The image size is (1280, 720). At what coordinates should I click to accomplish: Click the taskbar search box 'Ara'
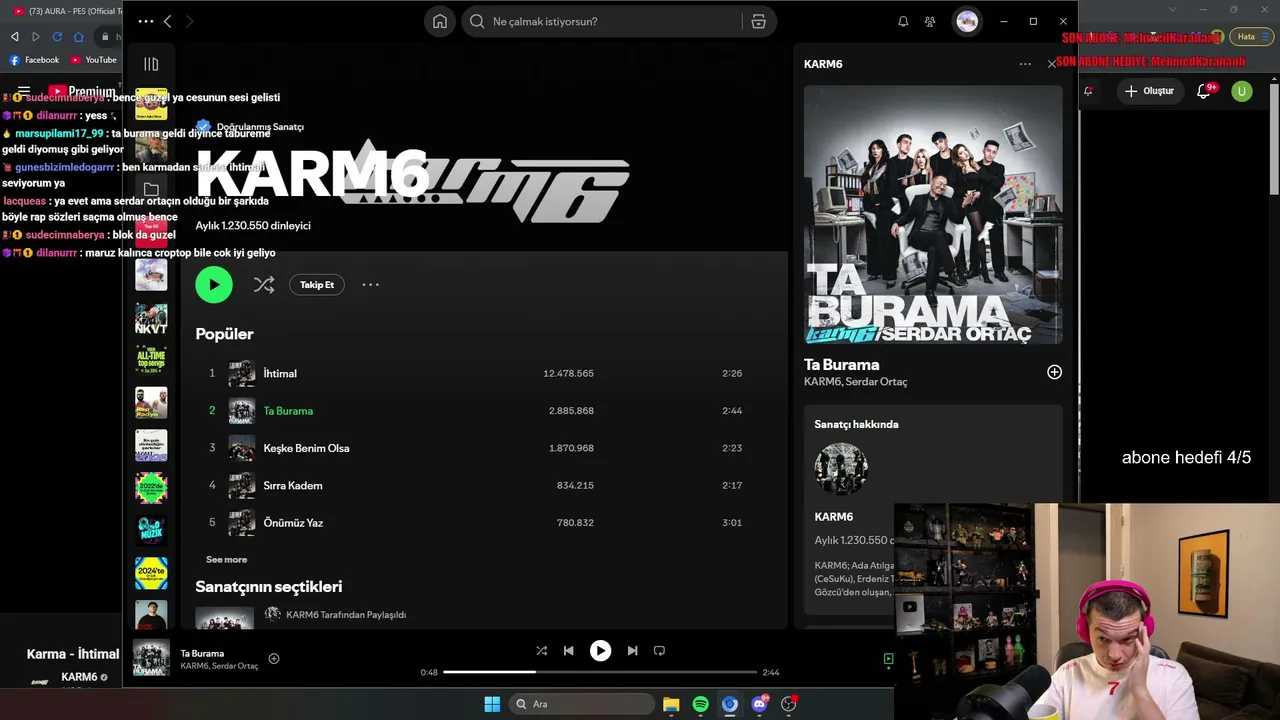582,704
